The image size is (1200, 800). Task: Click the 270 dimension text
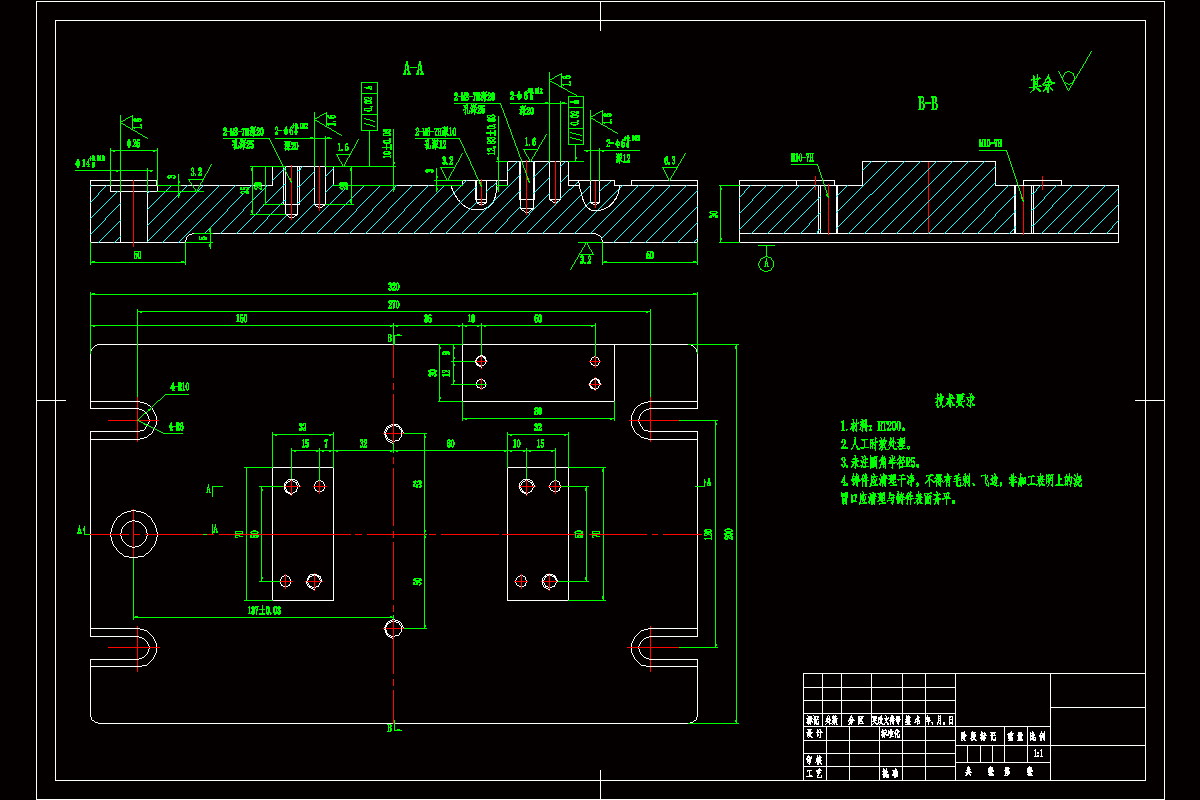click(x=394, y=305)
